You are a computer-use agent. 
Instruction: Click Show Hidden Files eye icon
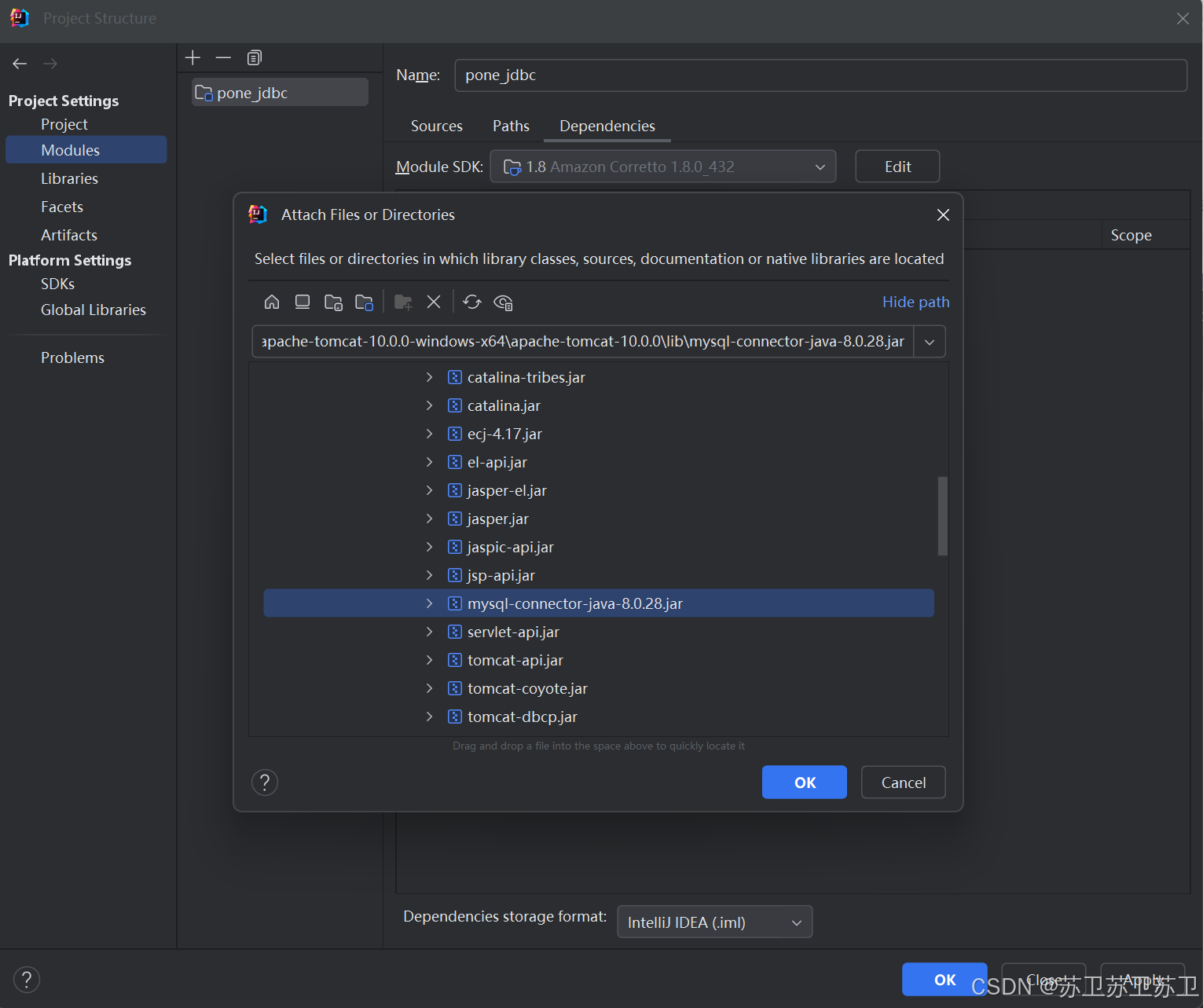tap(504, 302)
